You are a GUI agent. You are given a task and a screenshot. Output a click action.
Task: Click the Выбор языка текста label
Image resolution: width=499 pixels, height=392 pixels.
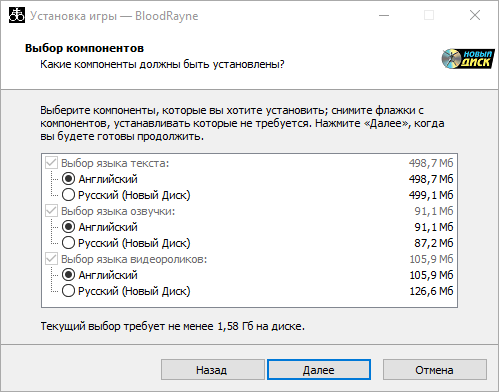point(115,163)
